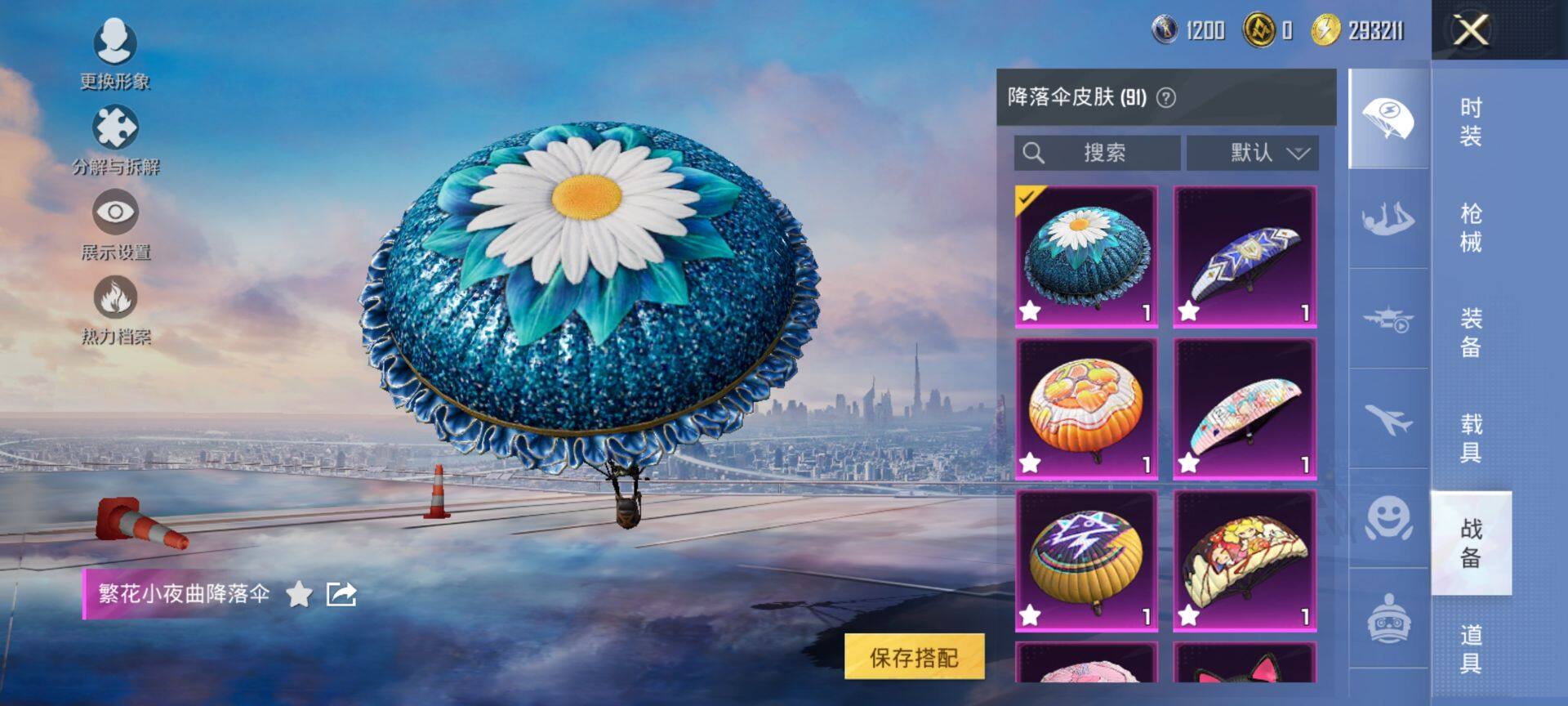Select the orange heart-pattern parachute skin
The width and height of the screenshot is (1568, 706).
[1086, 409]
